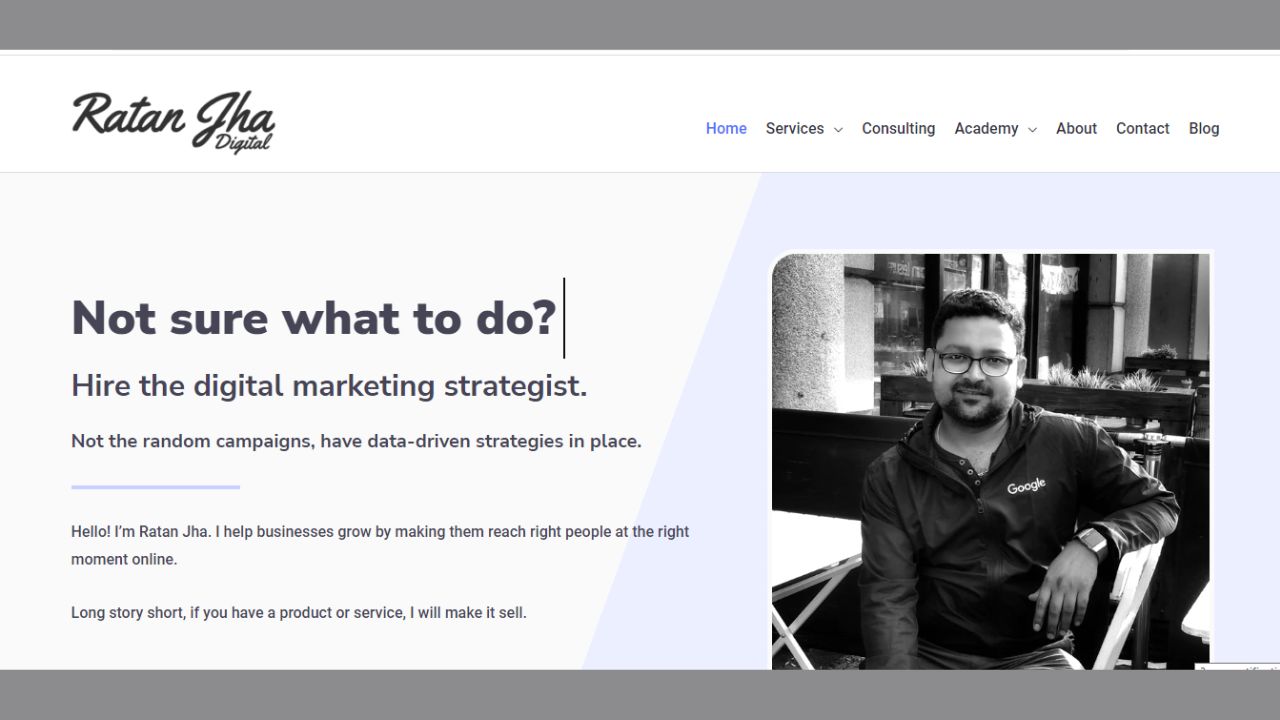The width and height of the screenshot is (1280, 720).
Task: Click the "Not sure what to do?" headline
Action: point(313,318)
